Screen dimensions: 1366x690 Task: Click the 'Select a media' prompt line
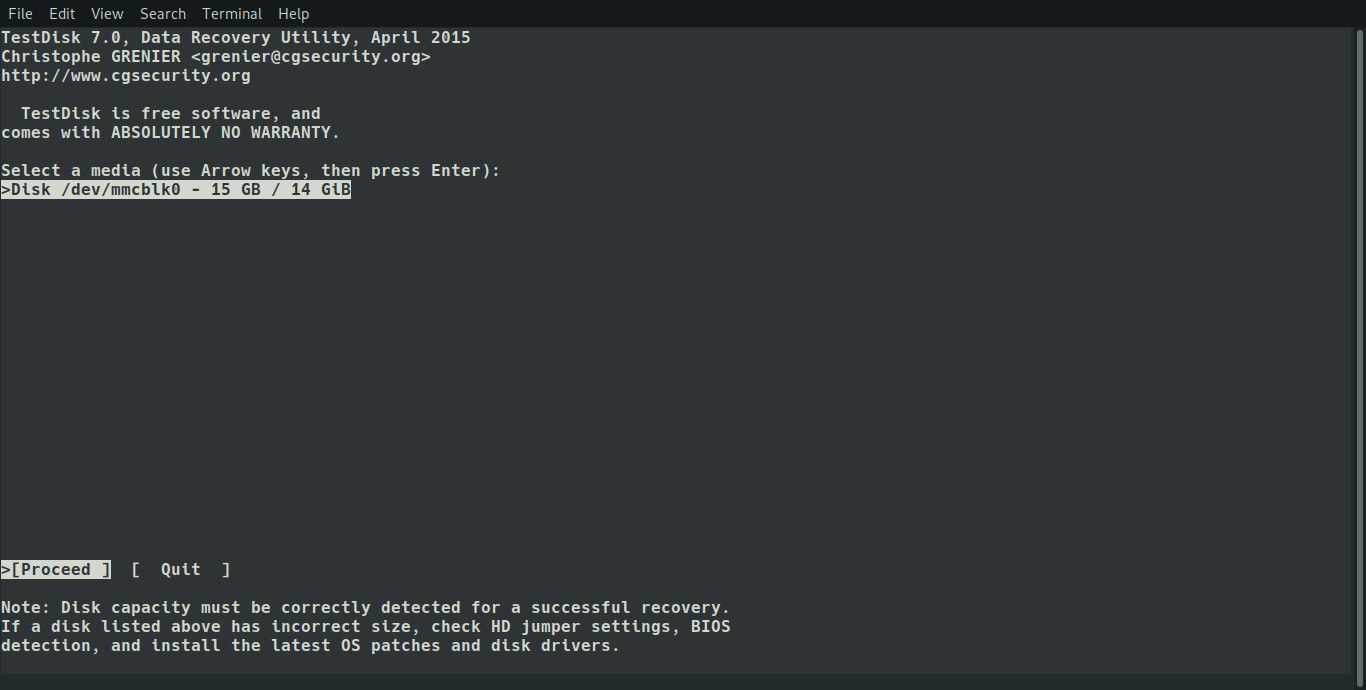(250, 171)
